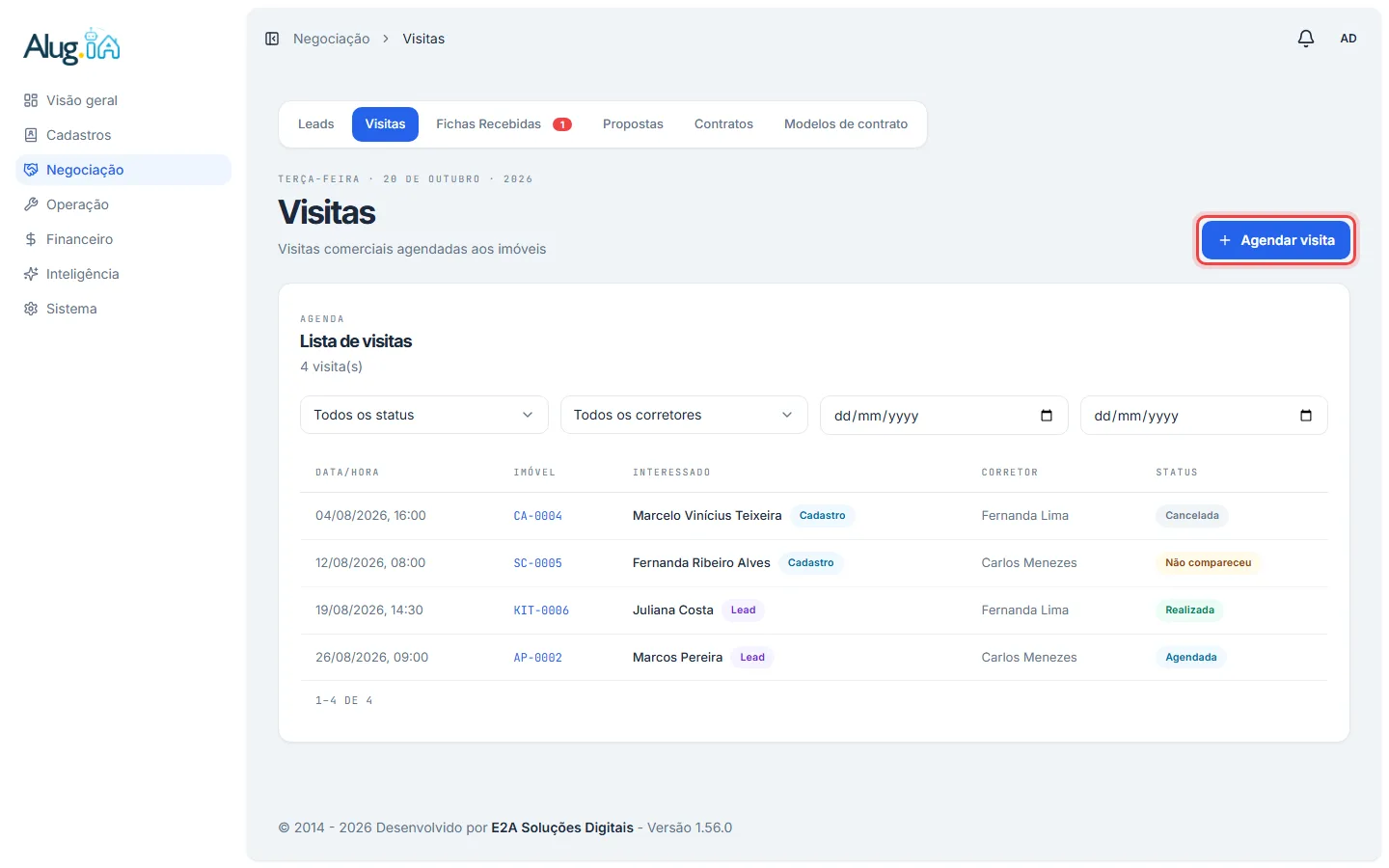Open the Modelos de contrato tab
1389x868 pixels.
point(846,124)
